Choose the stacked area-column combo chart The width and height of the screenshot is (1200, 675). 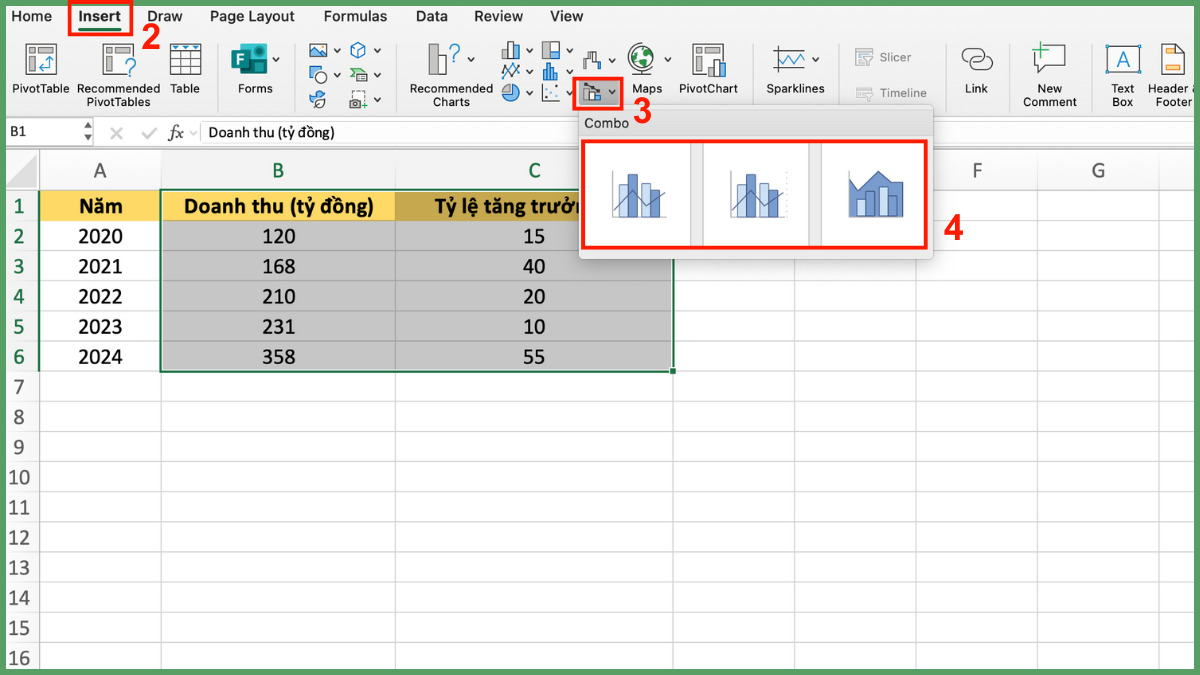tap(875, 195)
